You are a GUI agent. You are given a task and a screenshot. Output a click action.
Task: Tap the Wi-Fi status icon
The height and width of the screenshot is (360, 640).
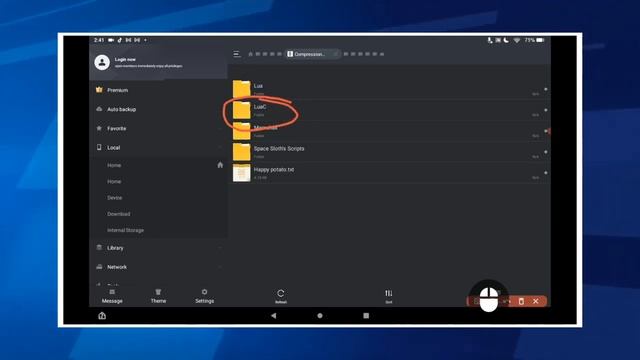517,40
